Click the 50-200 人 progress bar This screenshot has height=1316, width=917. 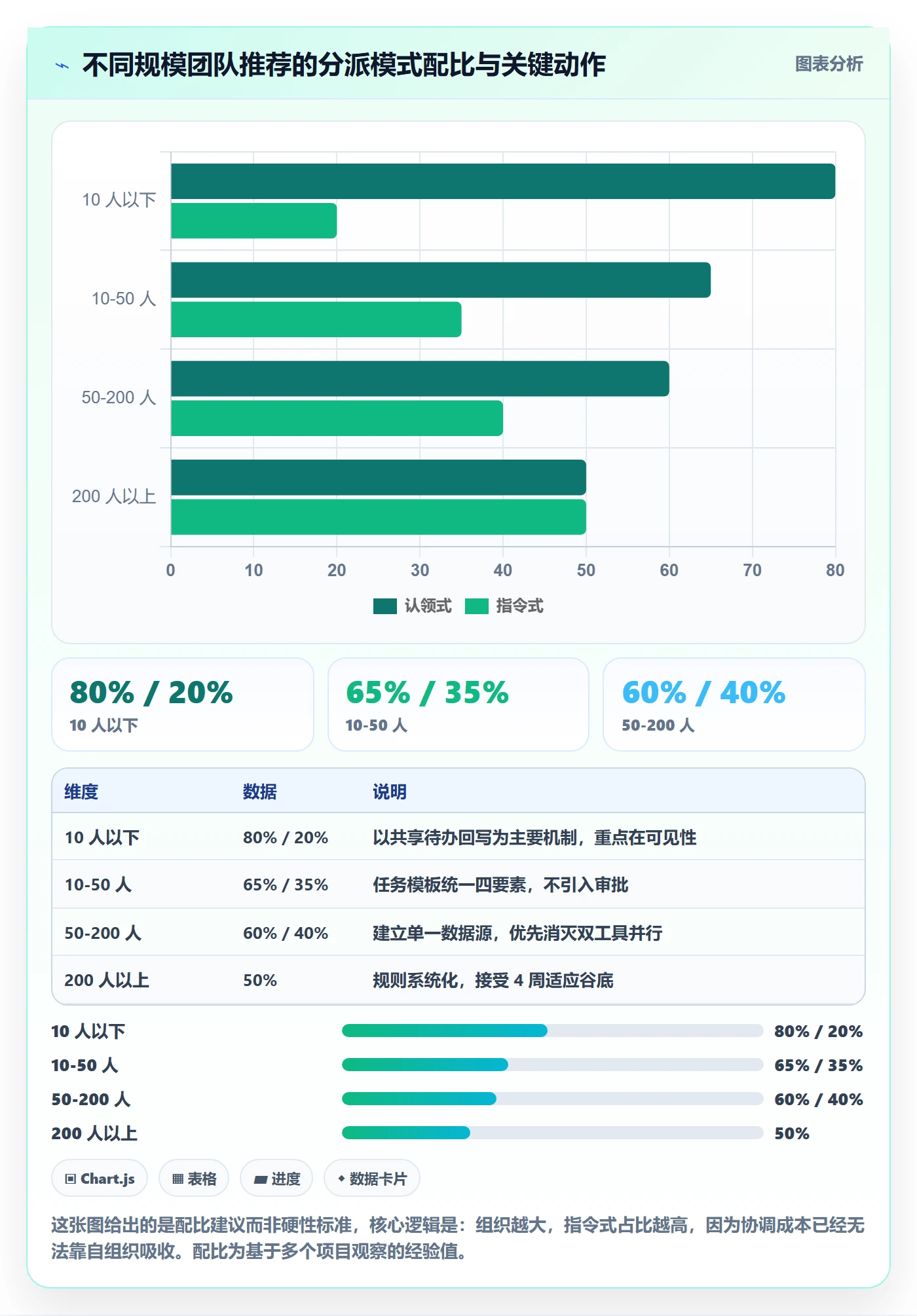[552, 1099]
